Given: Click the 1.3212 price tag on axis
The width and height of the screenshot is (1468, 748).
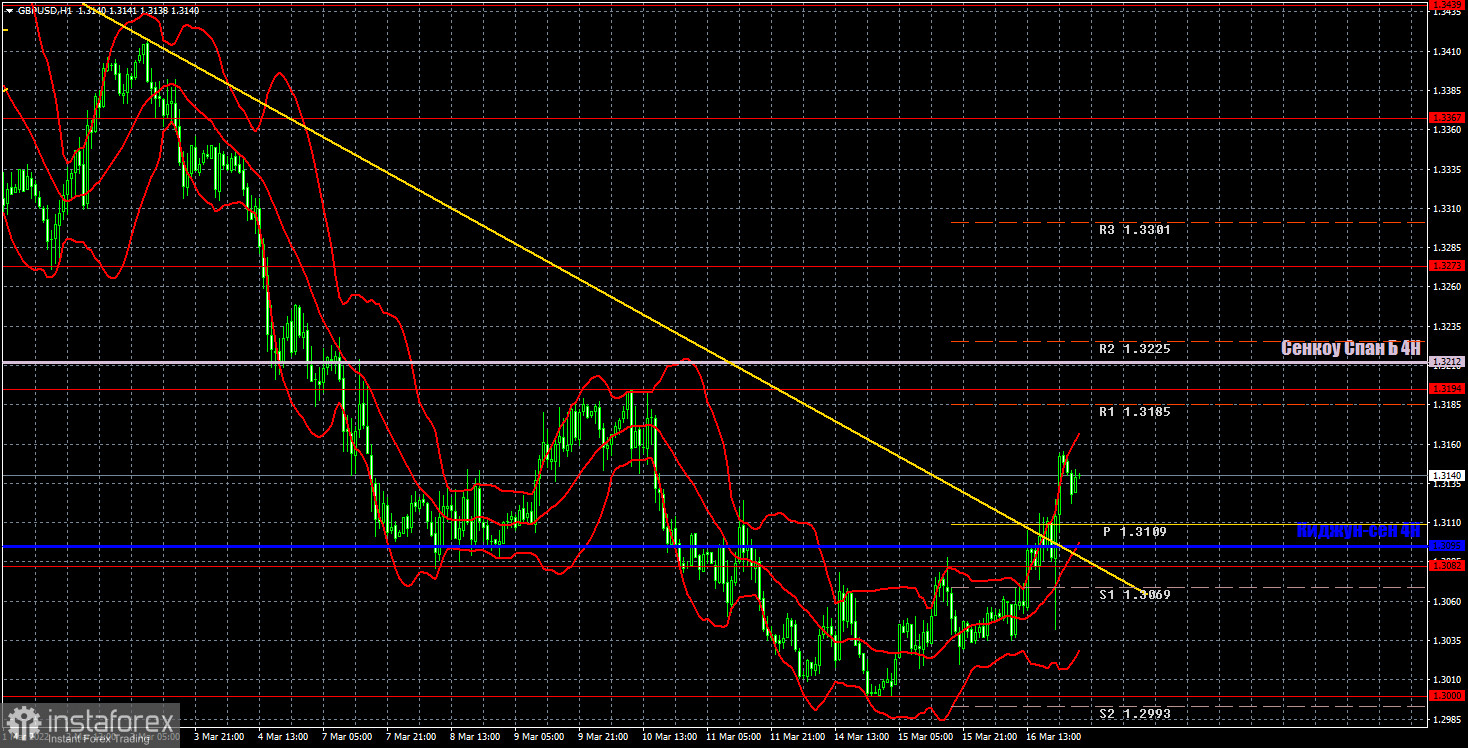Looking at the screenshot, I should (x=1448, y=362).
